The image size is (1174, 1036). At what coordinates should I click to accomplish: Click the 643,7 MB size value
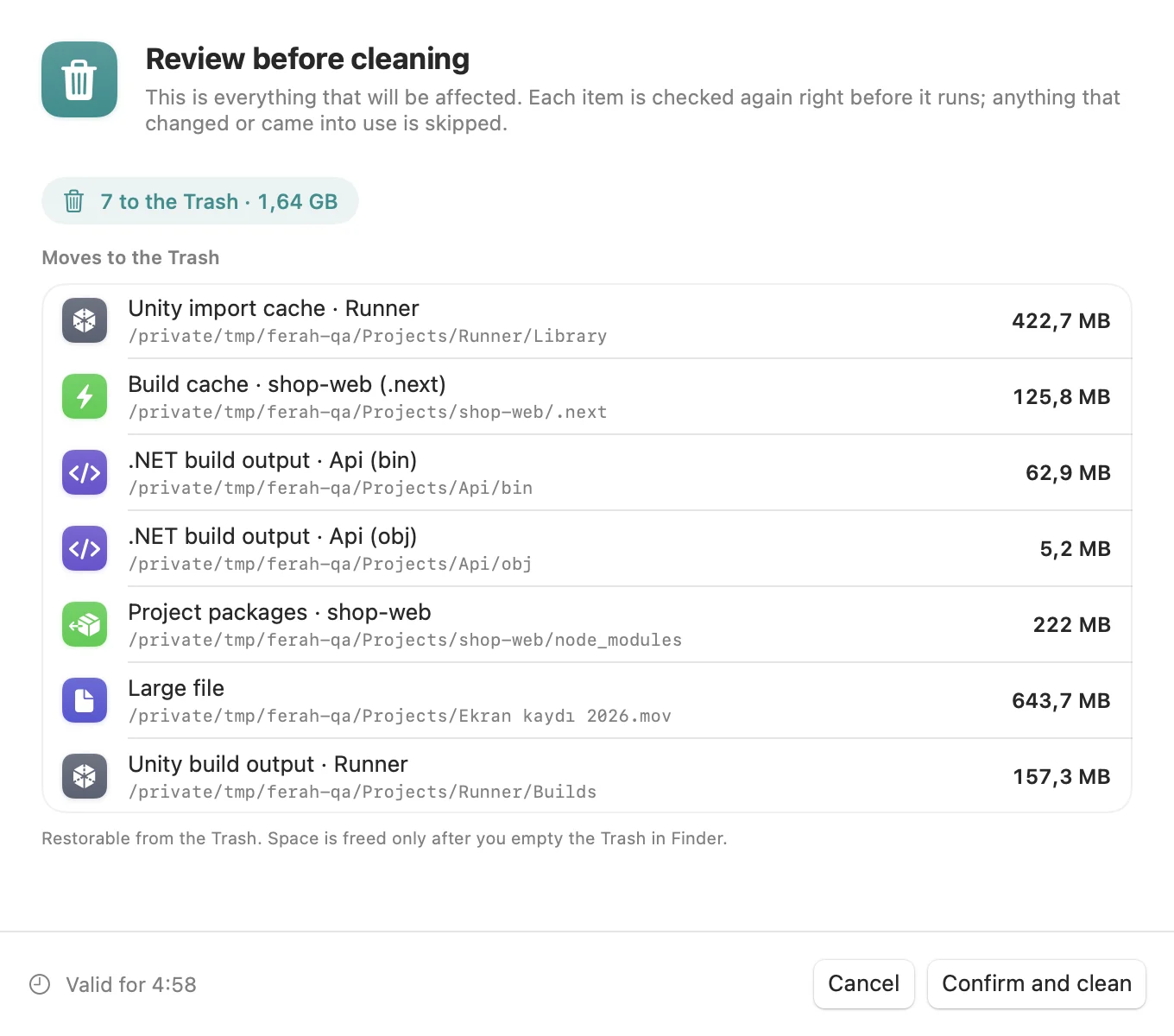(x=1061, y=701)
